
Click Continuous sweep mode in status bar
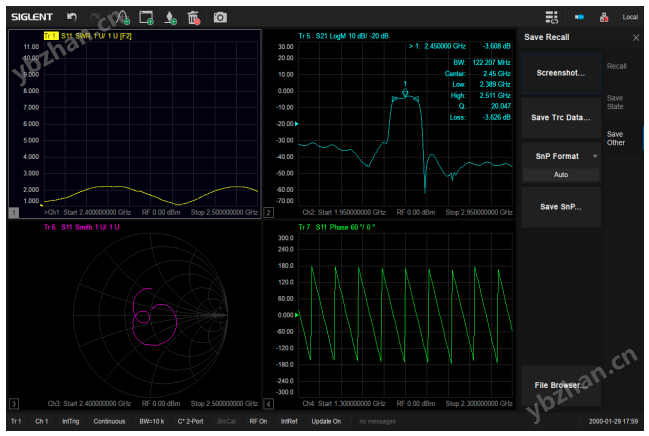click(109, 422)
